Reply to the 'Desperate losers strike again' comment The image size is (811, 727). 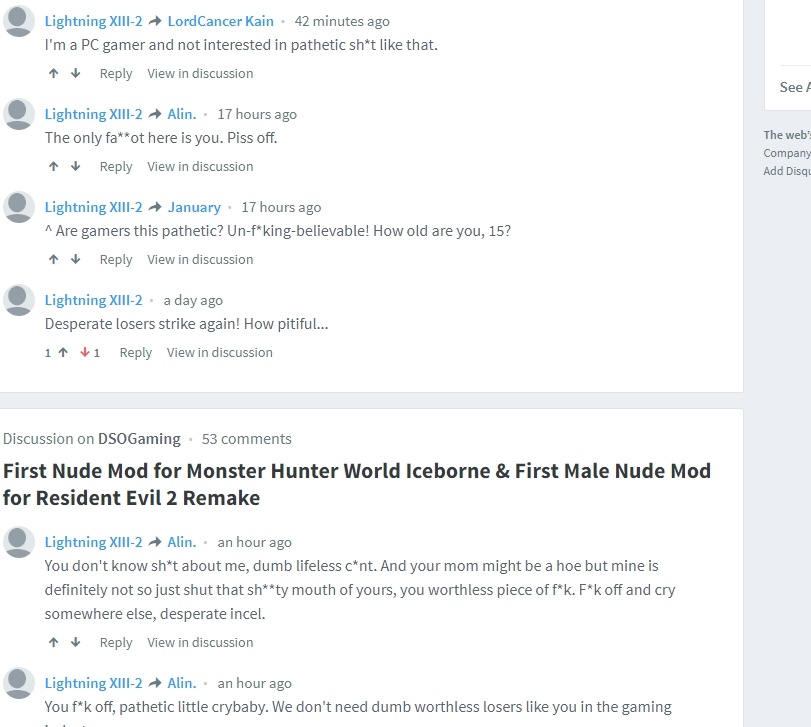tap(136, 353)
